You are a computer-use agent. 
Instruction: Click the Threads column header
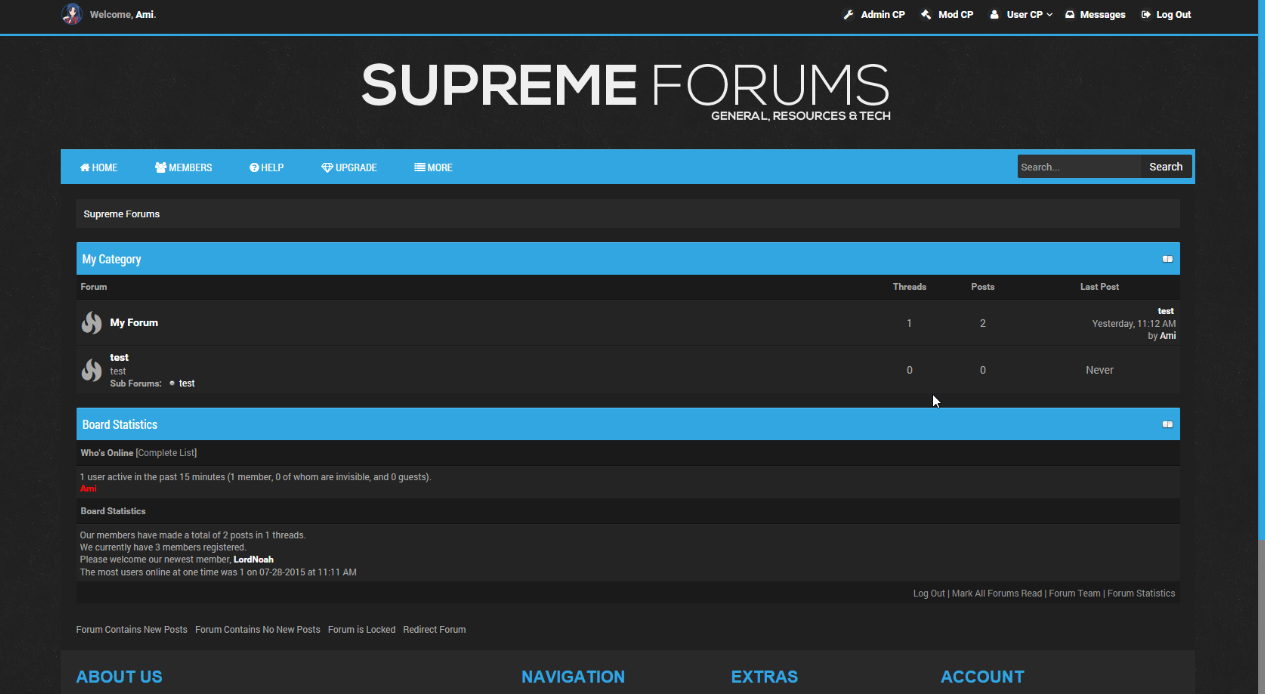[910, 287]
